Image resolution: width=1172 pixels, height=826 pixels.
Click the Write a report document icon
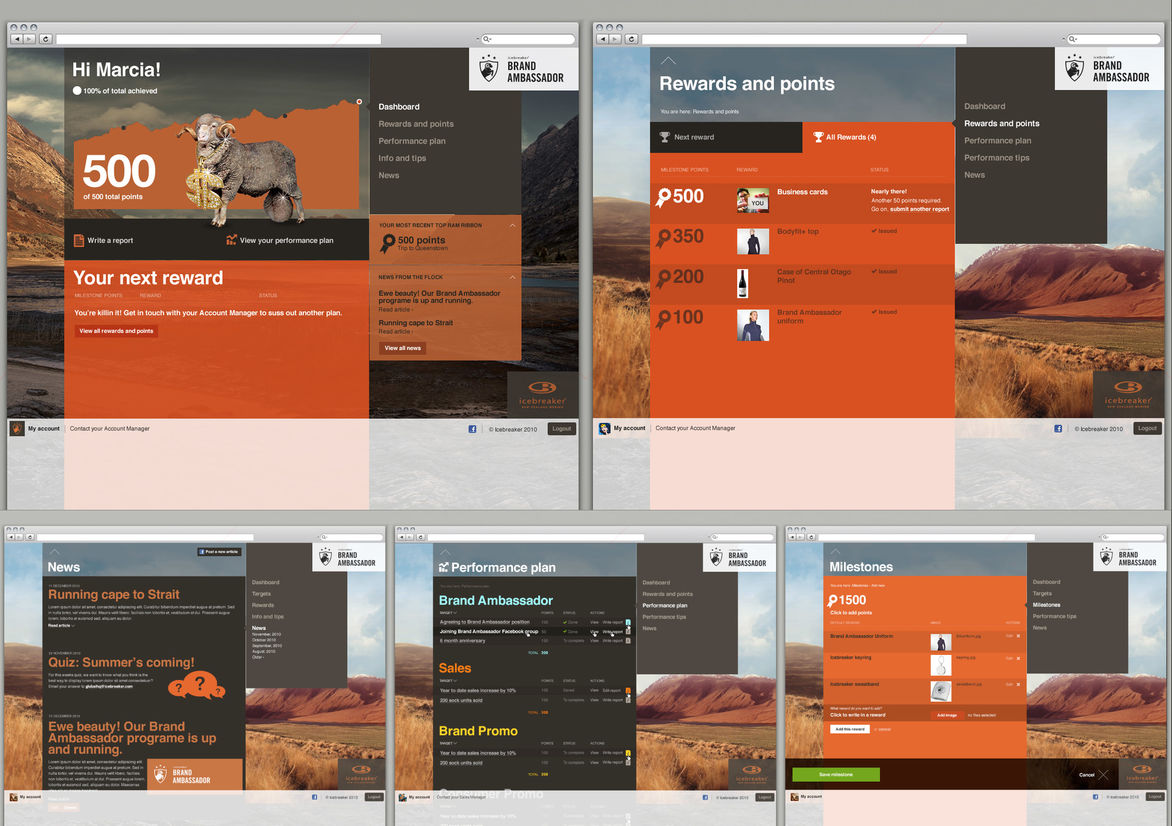click(79, 240)
